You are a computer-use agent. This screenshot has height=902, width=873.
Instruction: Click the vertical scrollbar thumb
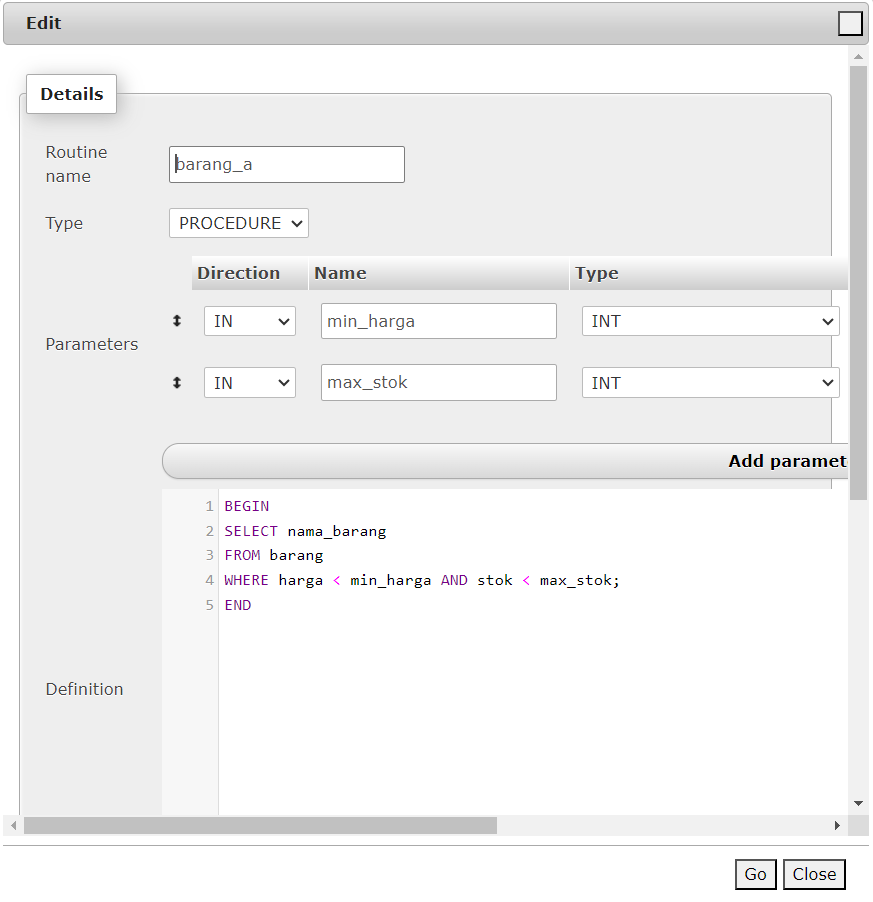coord(858,283)
